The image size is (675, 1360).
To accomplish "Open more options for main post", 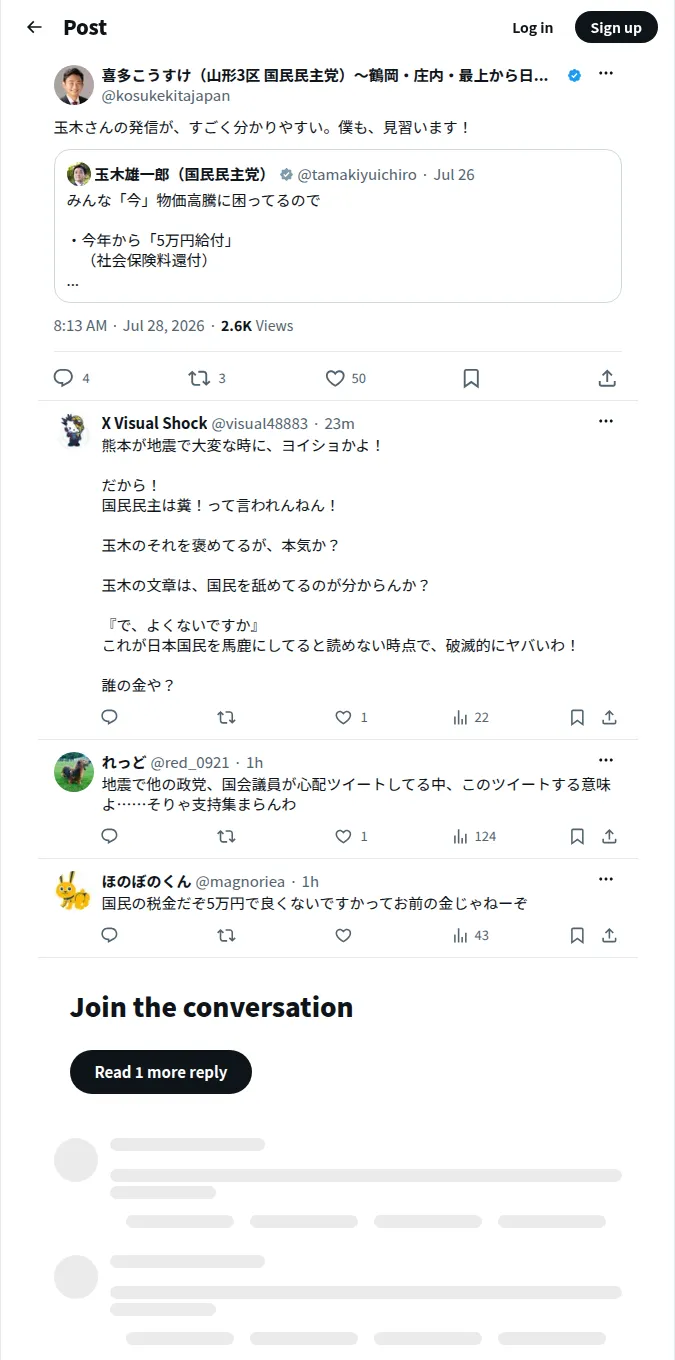I will [x=606, y=74].
